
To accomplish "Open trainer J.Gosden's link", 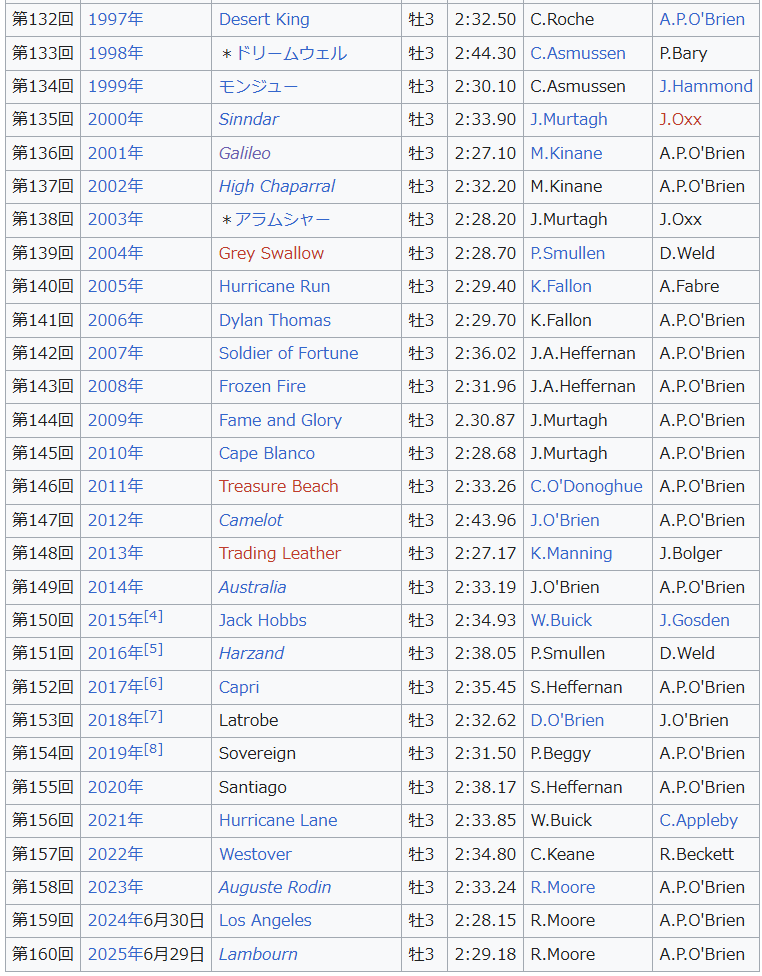I will point(694,620).
